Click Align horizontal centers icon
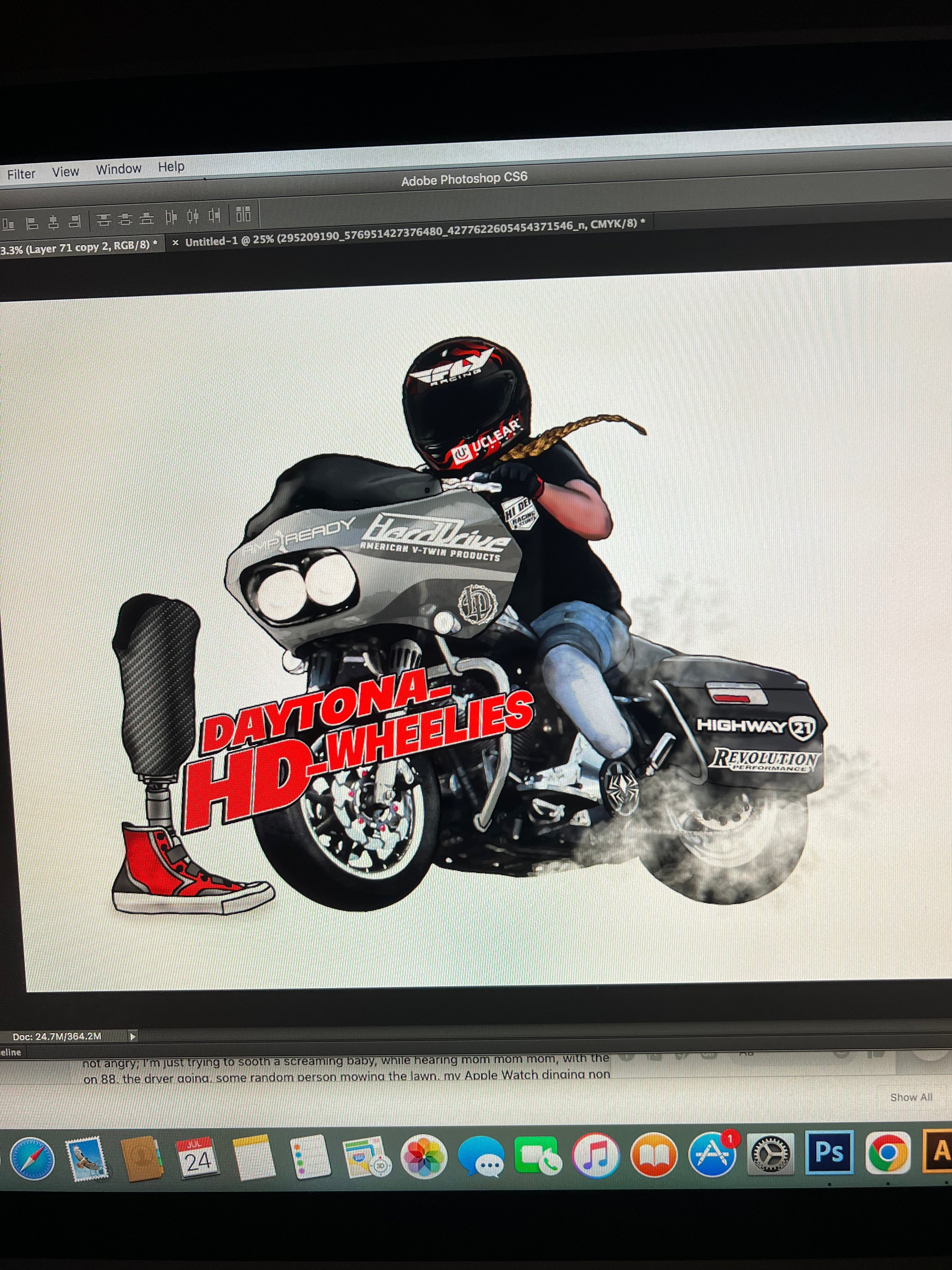The width and height of the screenshot is (952, 1270). coord(54,222)
